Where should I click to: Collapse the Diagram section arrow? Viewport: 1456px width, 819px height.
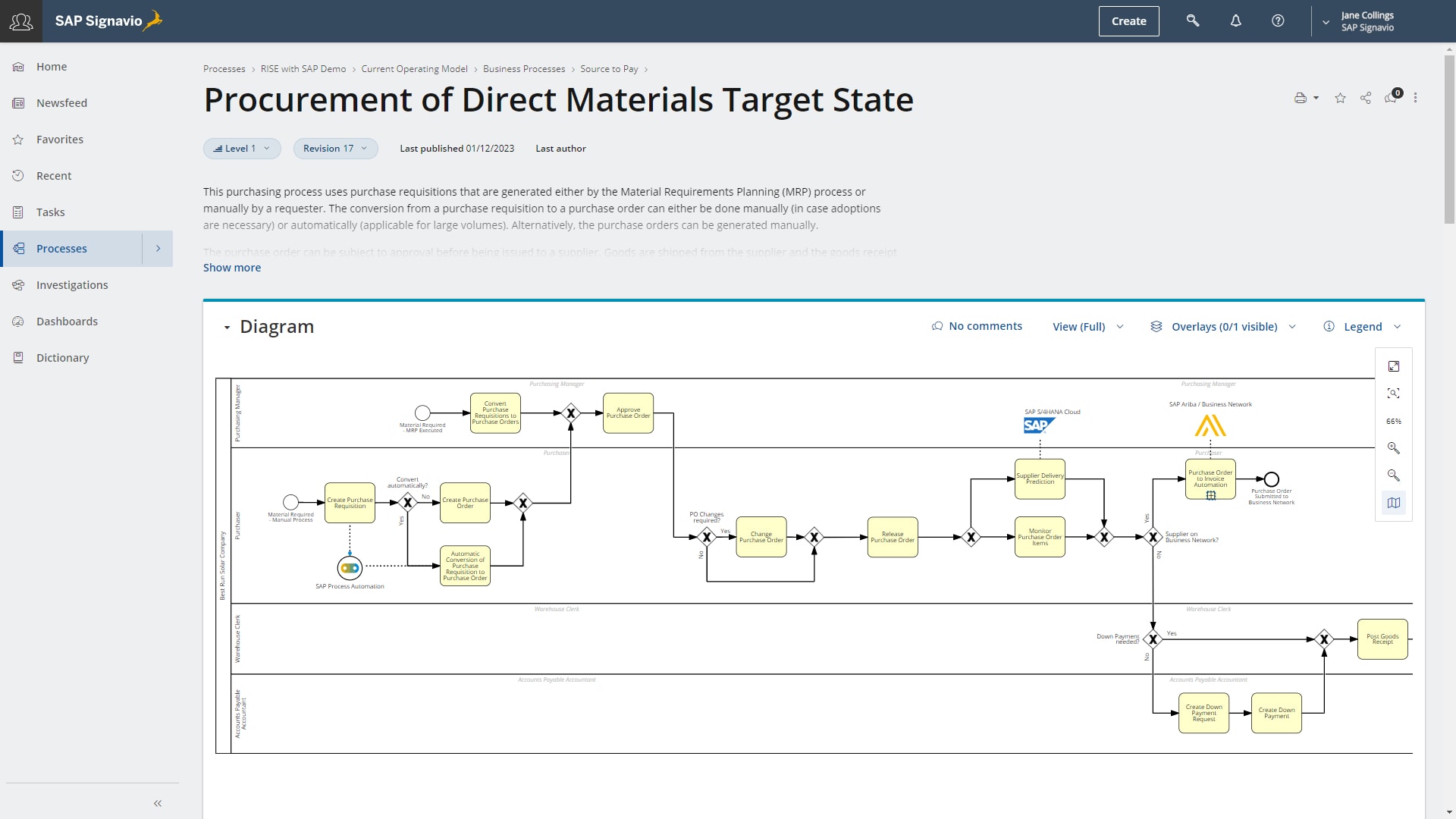[226, 328]
